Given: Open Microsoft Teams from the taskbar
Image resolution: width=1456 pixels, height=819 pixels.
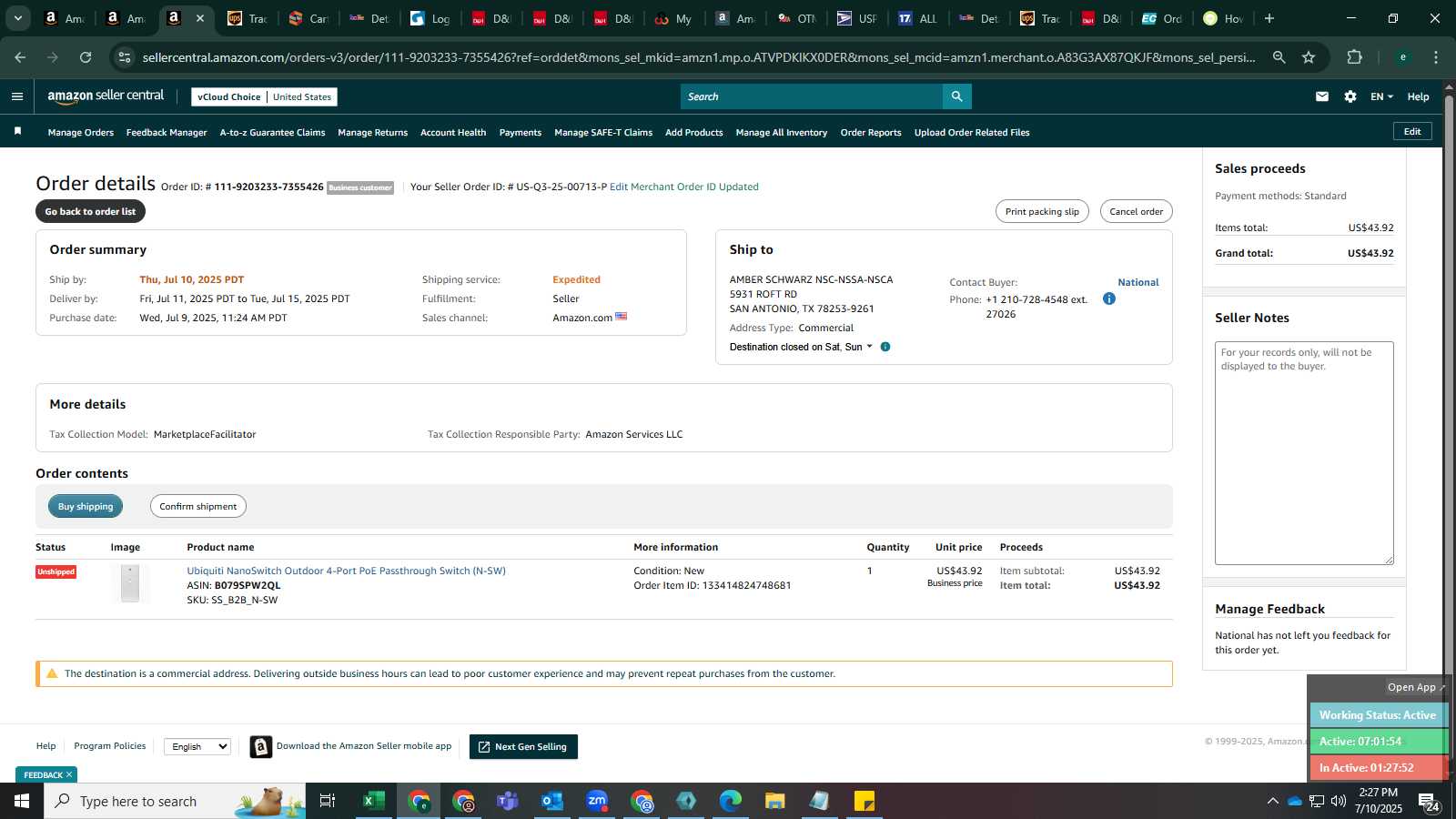Looking at the screenshot, I should (507, 801).
